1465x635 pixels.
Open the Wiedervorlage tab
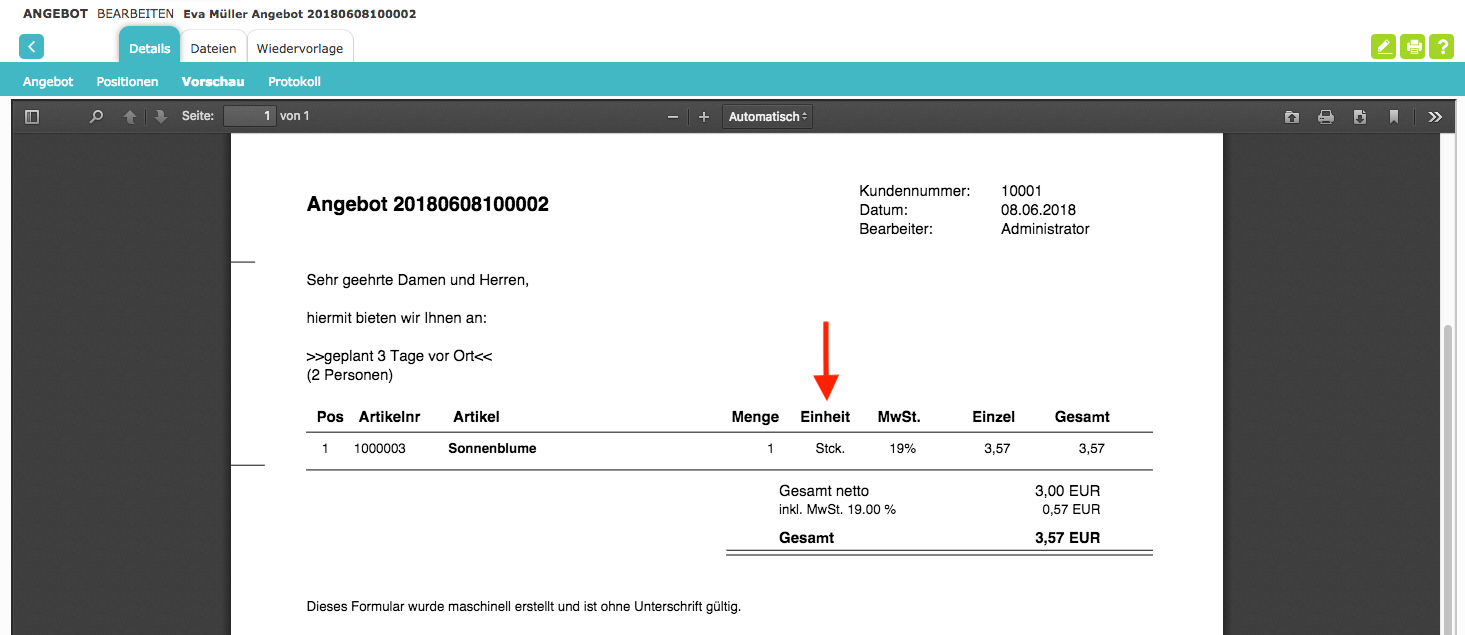coord(300,48)
